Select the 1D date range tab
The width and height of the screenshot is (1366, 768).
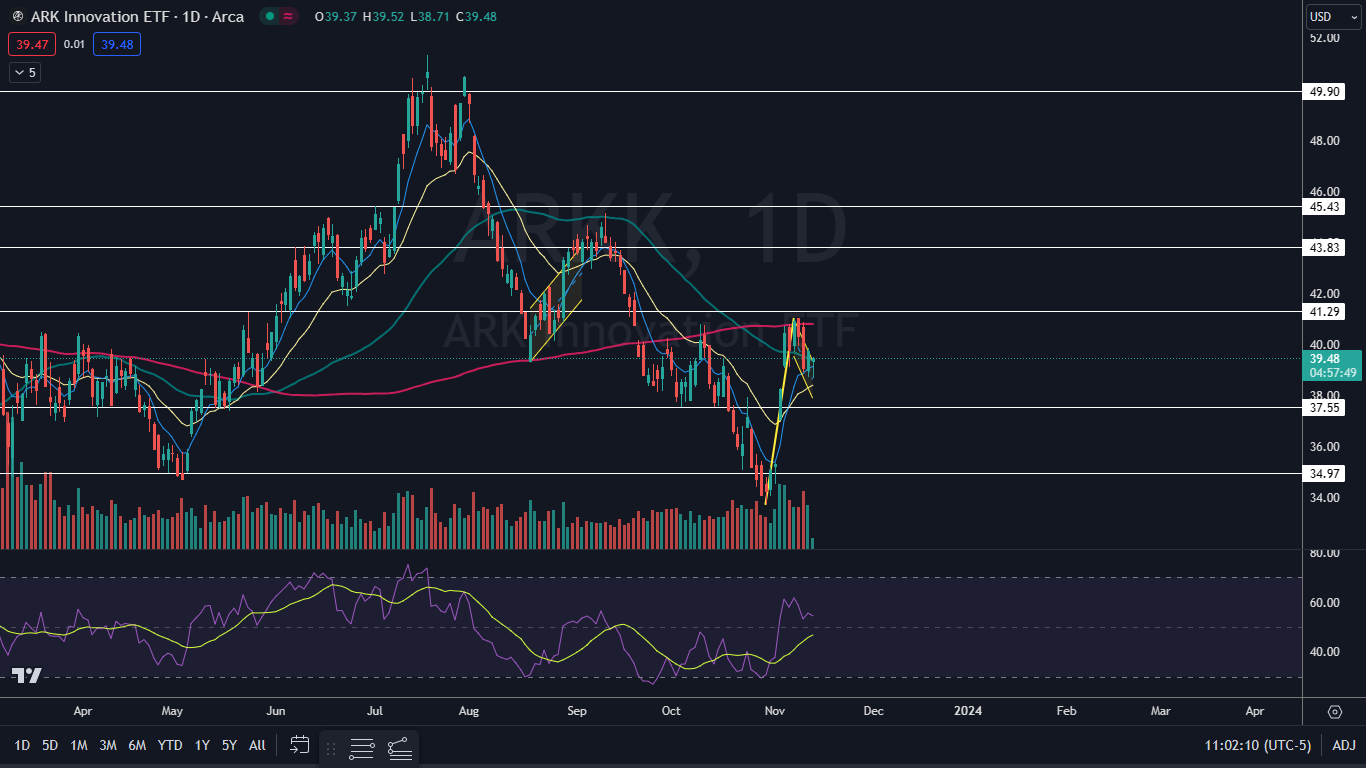pyautogui.click(x=22, y=745)
